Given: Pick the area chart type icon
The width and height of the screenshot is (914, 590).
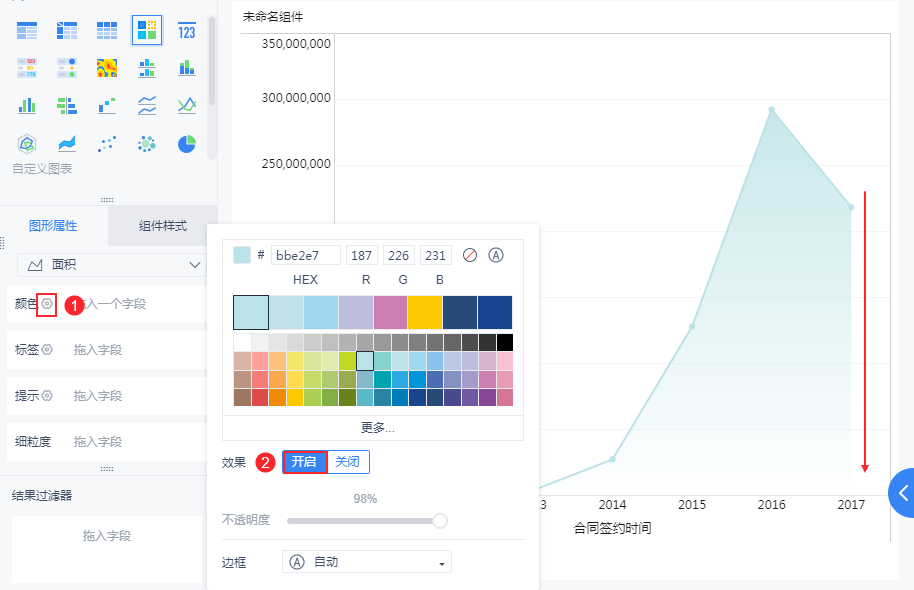Looking at the screenshot, I should tap(67, 143).
